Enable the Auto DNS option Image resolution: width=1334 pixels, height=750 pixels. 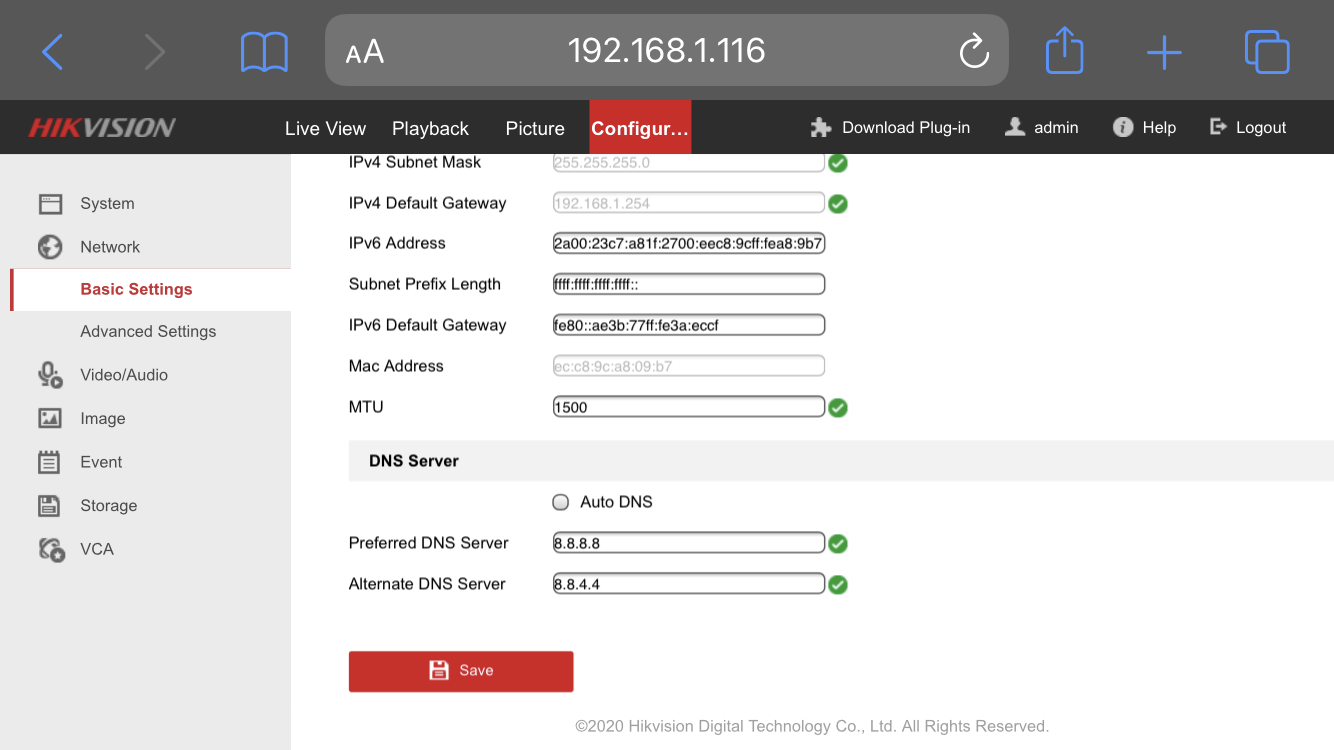click(x=561, y=502)
